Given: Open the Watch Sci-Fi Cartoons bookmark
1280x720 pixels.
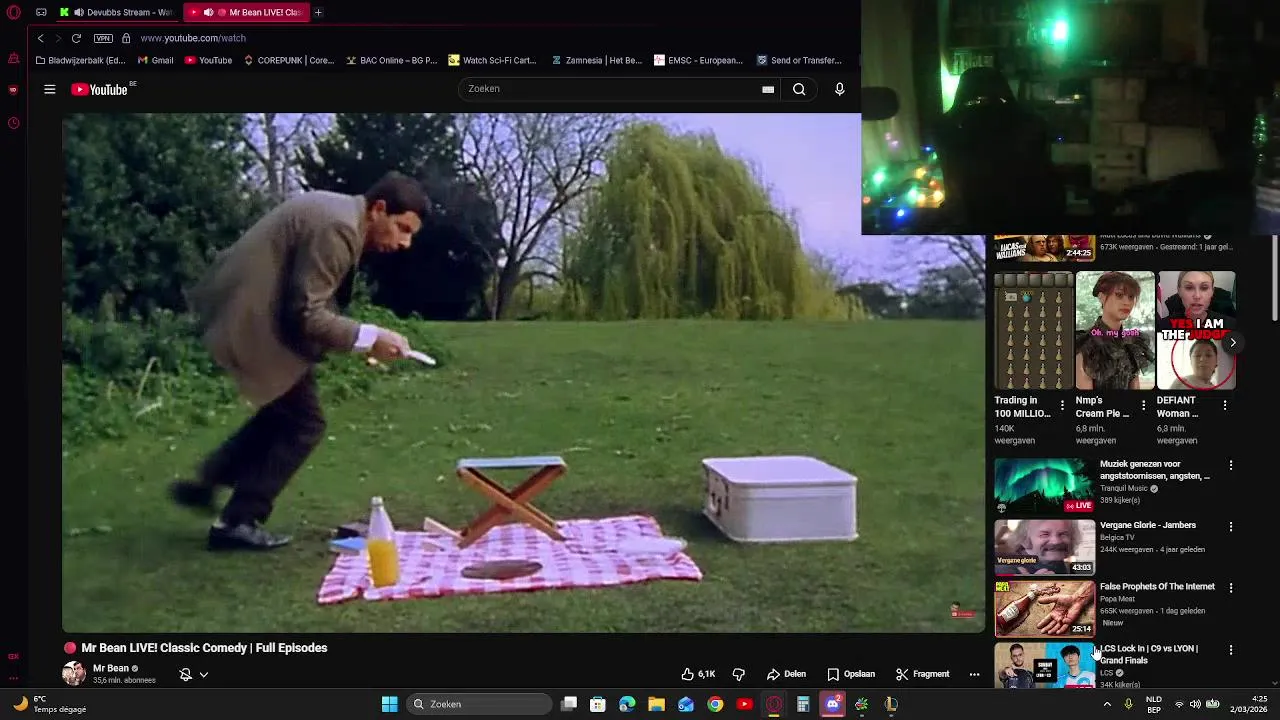Looking at the screenshot, I should pos(492,60).
